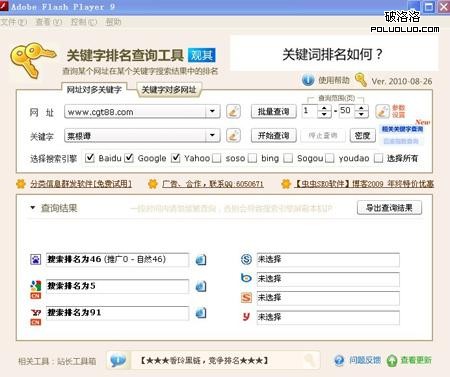
Task: Switch to 网址对多关键字 tab
Action: coord(94,89)
